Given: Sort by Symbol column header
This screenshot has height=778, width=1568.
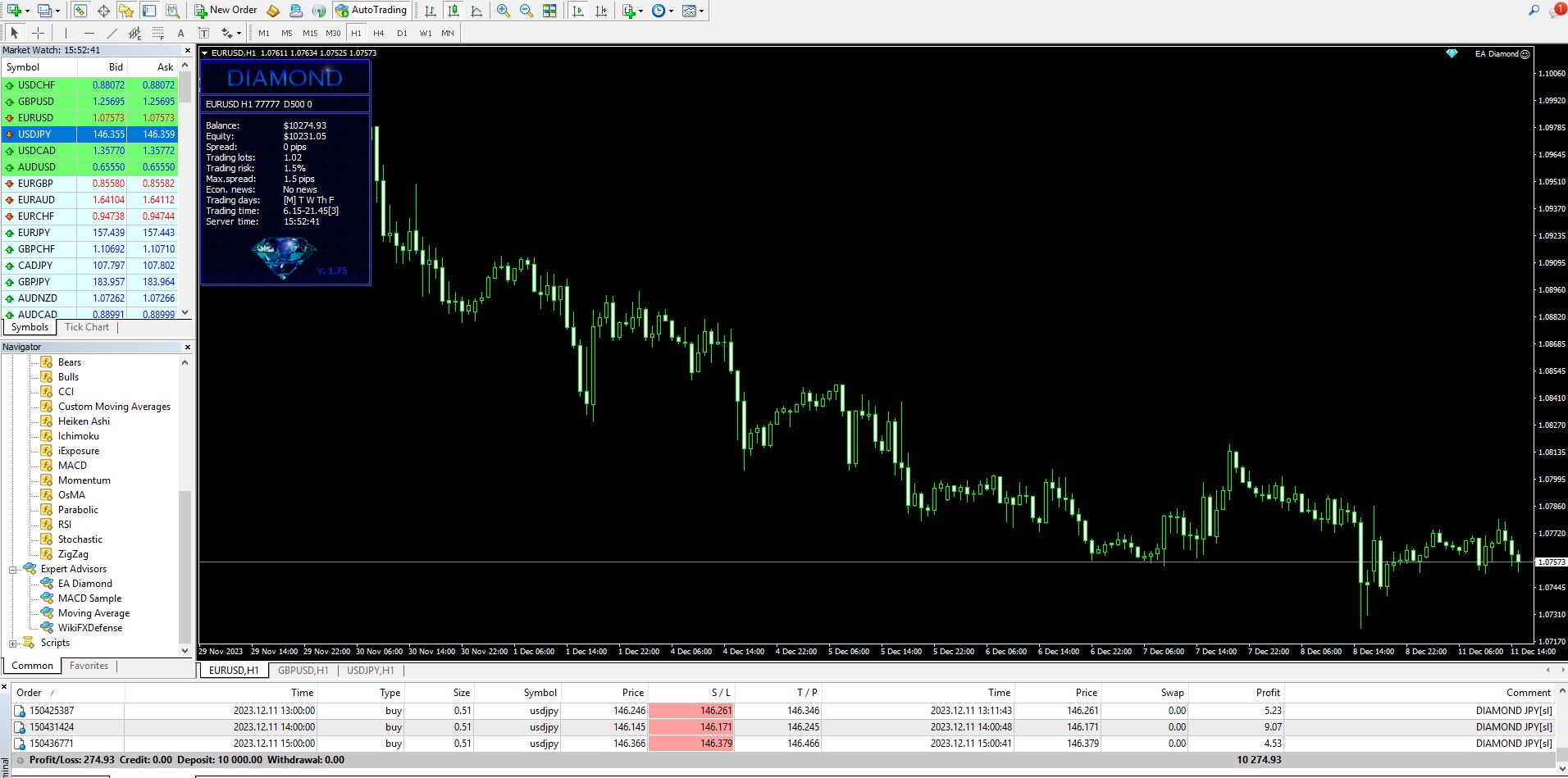Looking at the screenshot, I should coord(540,693).
